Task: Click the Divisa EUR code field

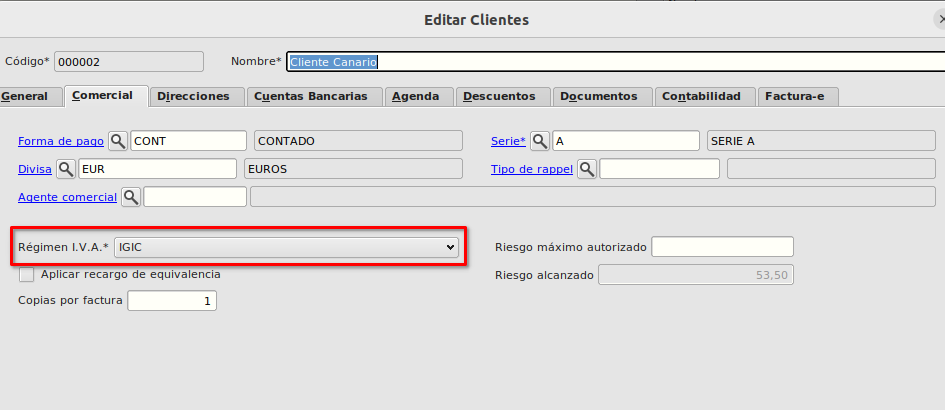Action: click(157, 169)
